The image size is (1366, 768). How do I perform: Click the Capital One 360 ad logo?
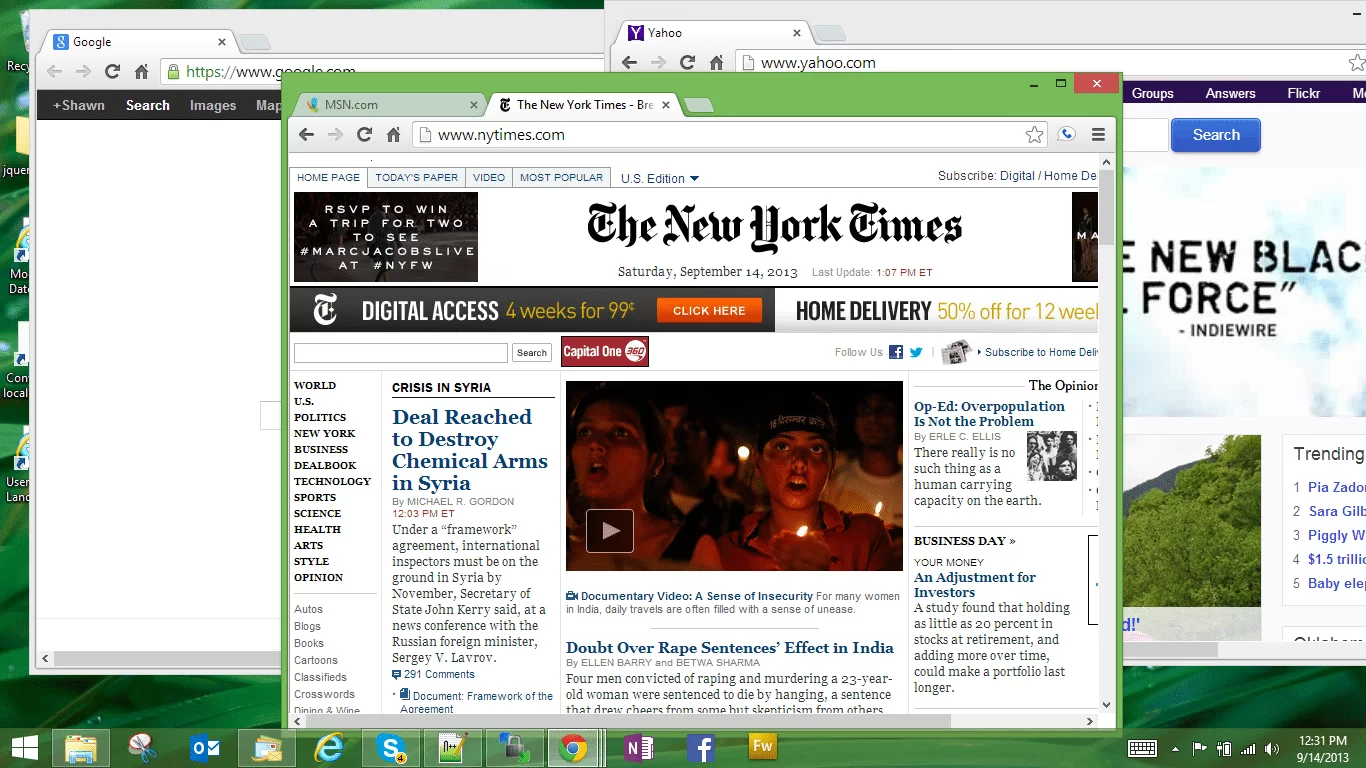[605, 351]
